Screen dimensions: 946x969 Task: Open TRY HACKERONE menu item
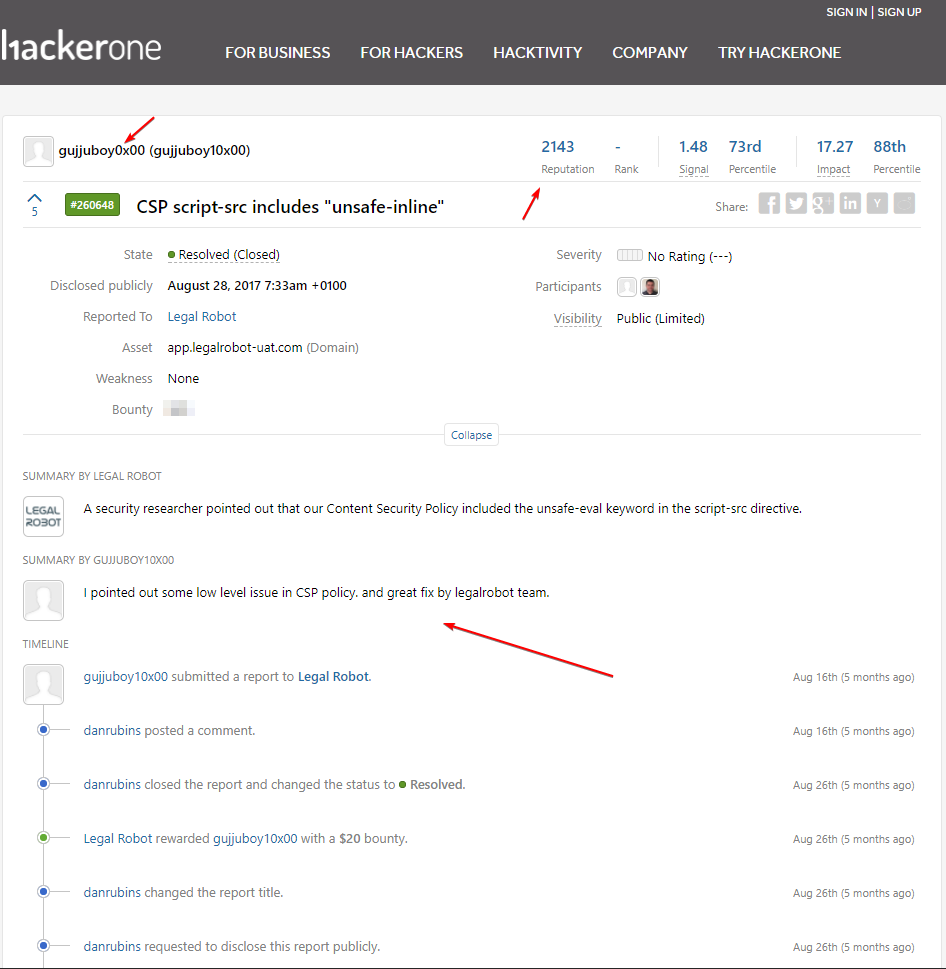(x=779, y=53)
